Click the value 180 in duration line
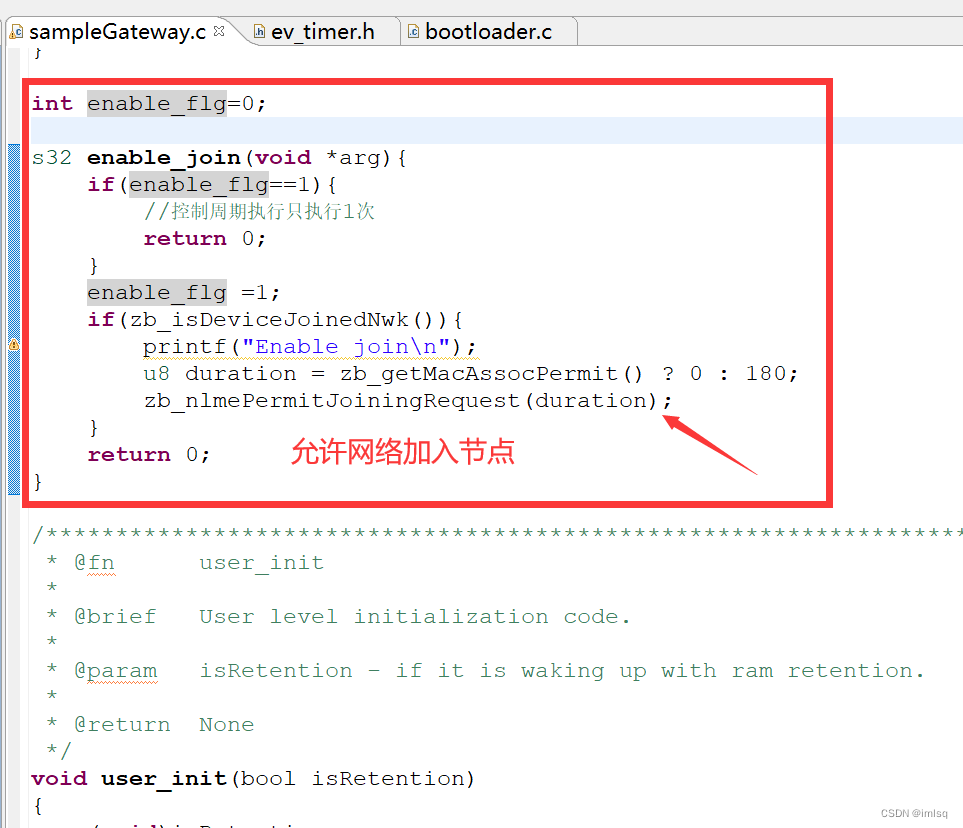This screenshot has width=963, height=828. (x=765, y=373)
